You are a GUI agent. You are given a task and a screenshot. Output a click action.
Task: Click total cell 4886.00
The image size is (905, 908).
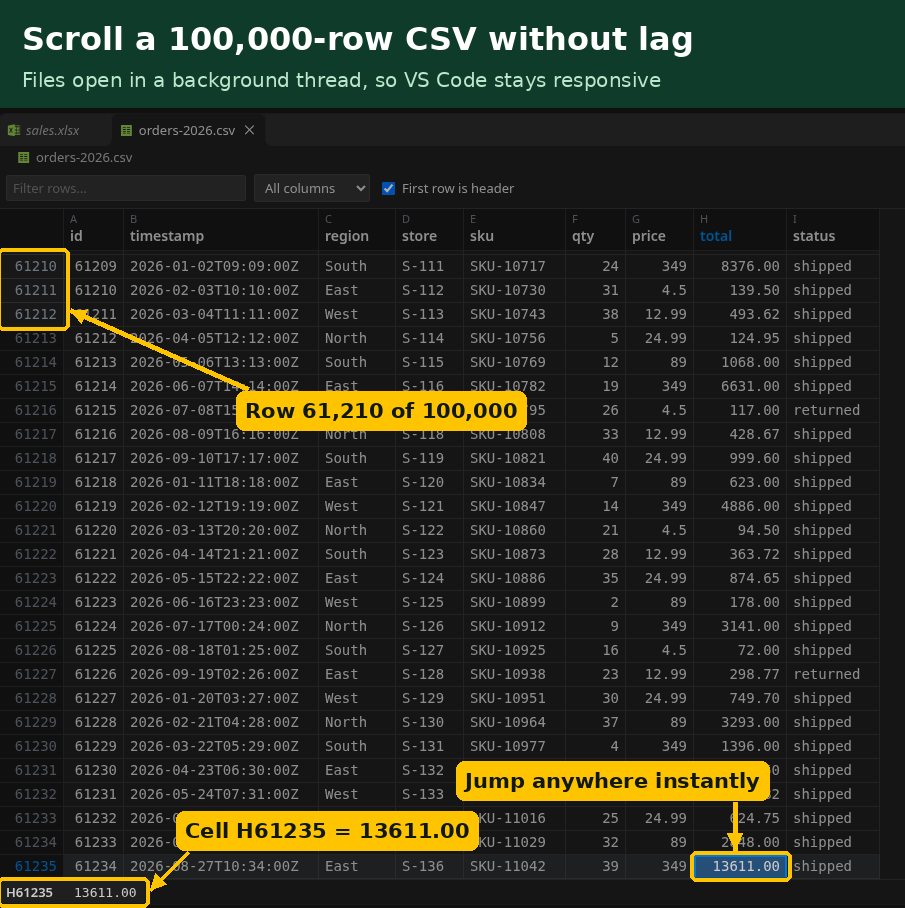click(741, 506)
